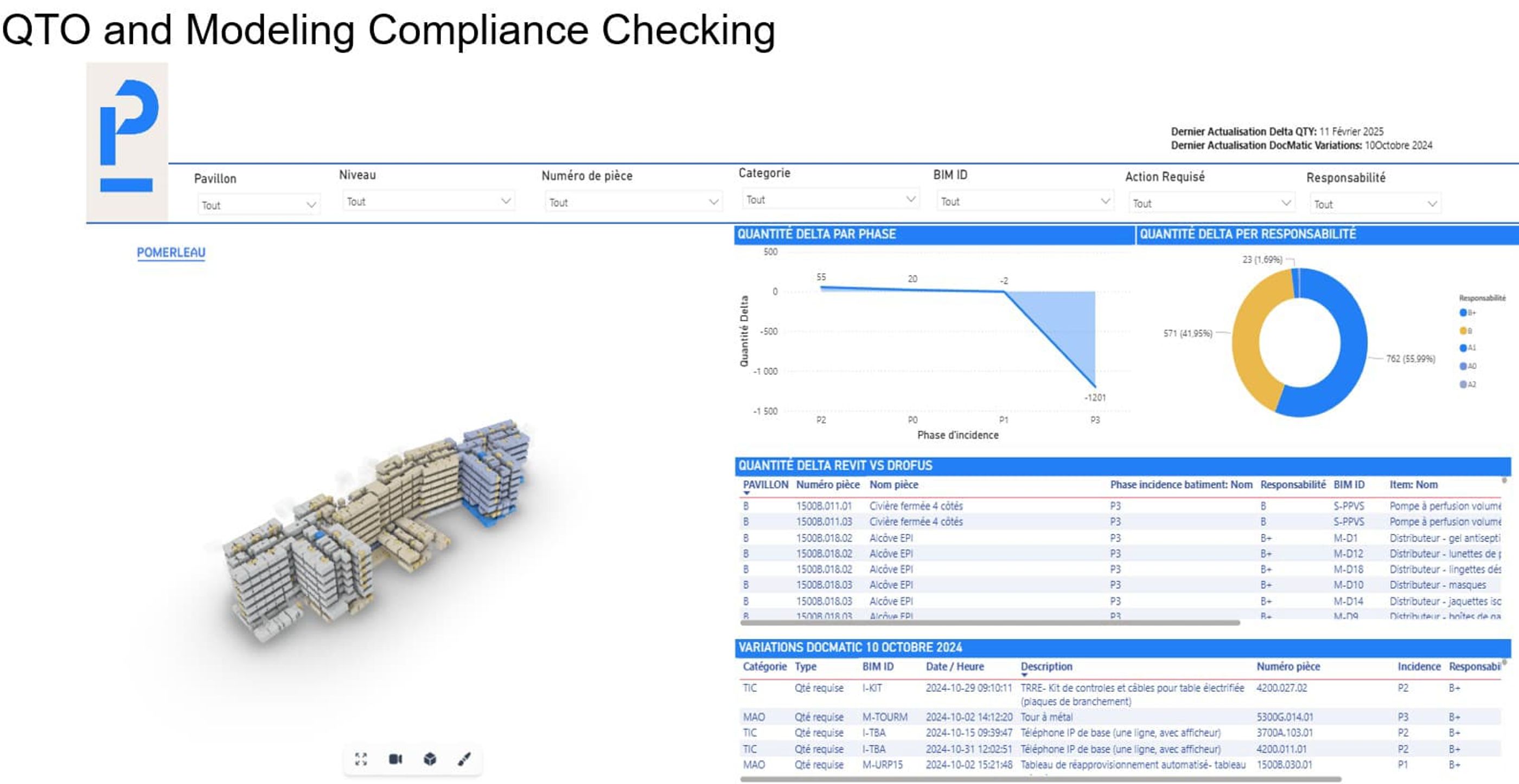This screenshot has height=784, width=1519.
Task: Expand the Responsabilité filter dropdown
Action: [x=1375, y=204]
